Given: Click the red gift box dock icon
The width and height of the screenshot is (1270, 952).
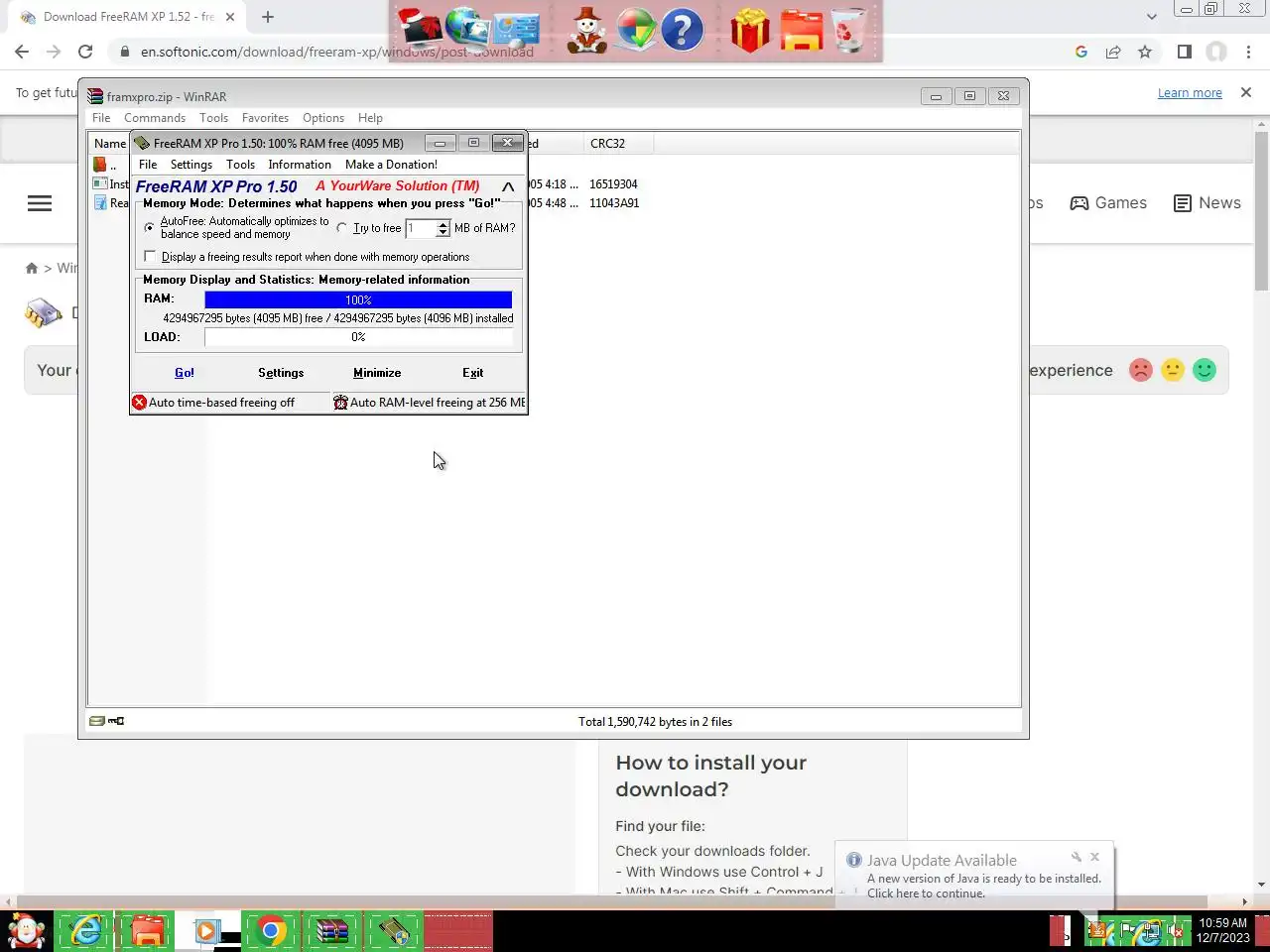Looking at the screenshot, I should [750, 30].
